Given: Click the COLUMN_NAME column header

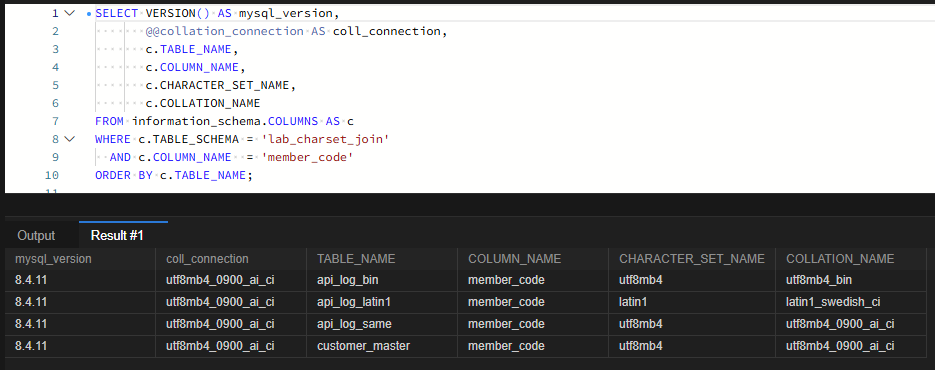Looking at the screenshot, I should [533, 258].
